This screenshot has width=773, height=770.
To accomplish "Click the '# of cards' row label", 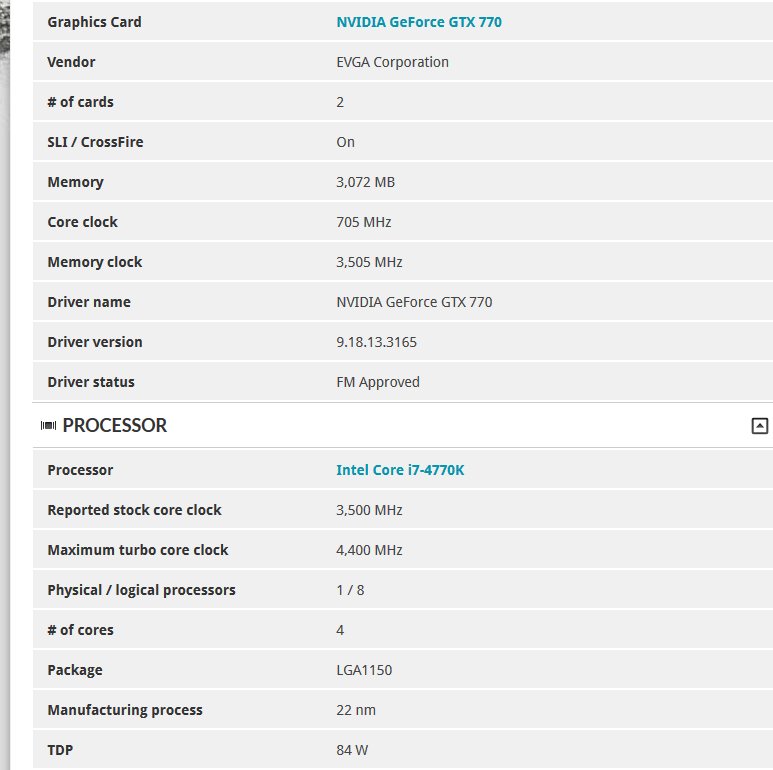I will (x=80, y=102).
